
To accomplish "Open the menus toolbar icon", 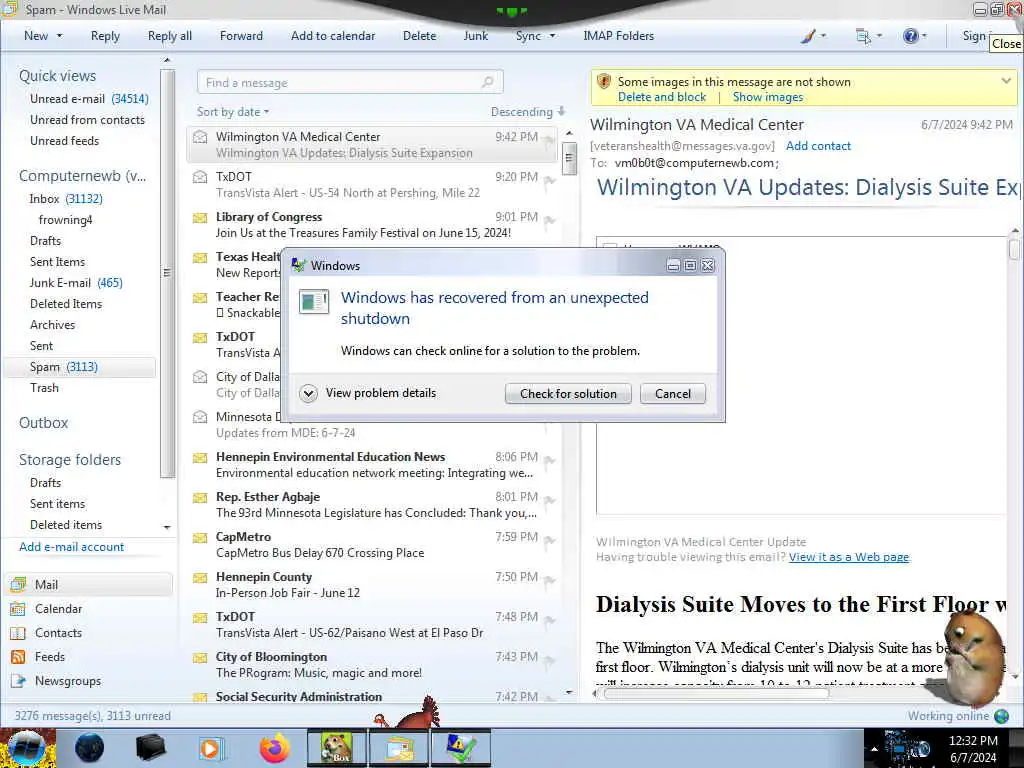I will pyautogui.click(x=863, y=37).
